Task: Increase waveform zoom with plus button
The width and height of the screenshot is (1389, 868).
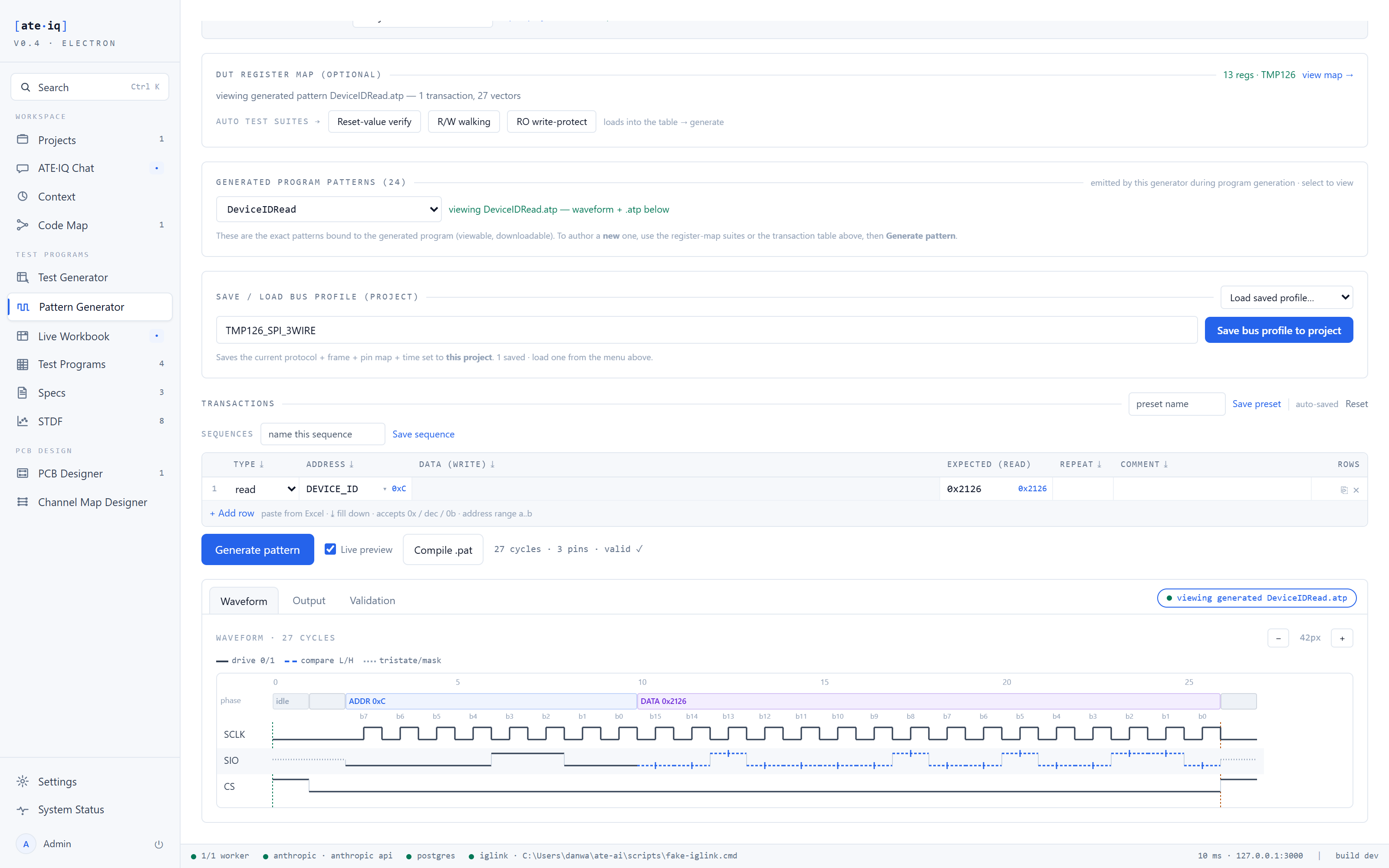Action: (1342, 638)
